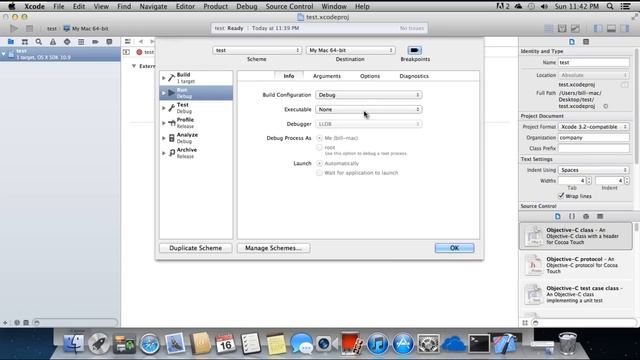Open the Indent Using Spaces dropdown
Viewport: 640px width, 360px height.
593,170
